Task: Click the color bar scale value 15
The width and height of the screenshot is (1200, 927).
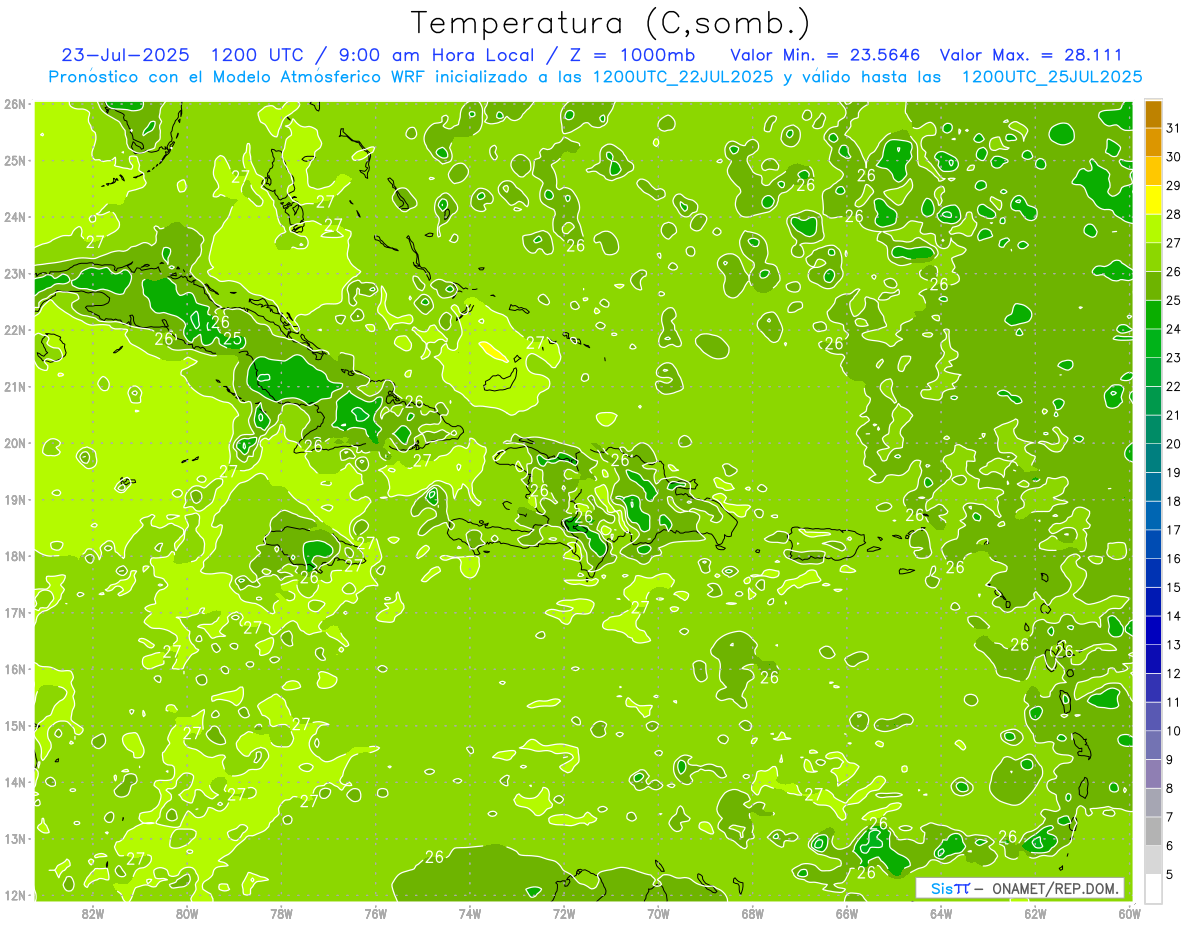Action: [x=1174, y=587]
